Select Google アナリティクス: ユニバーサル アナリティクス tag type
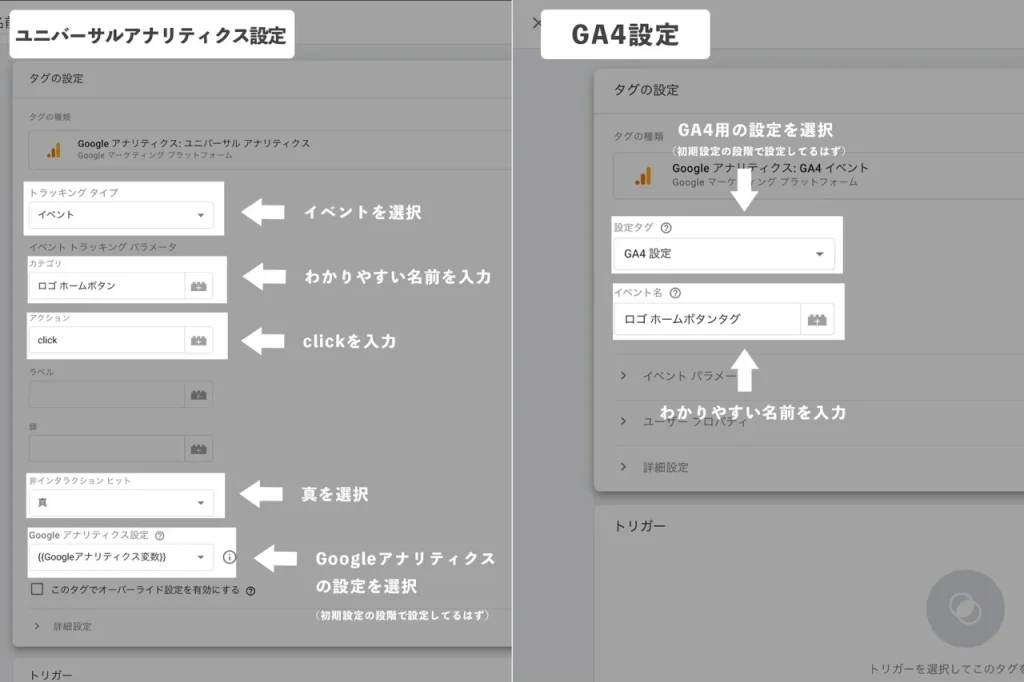This screenshot has height=682, width=1024. coord(270,150)
